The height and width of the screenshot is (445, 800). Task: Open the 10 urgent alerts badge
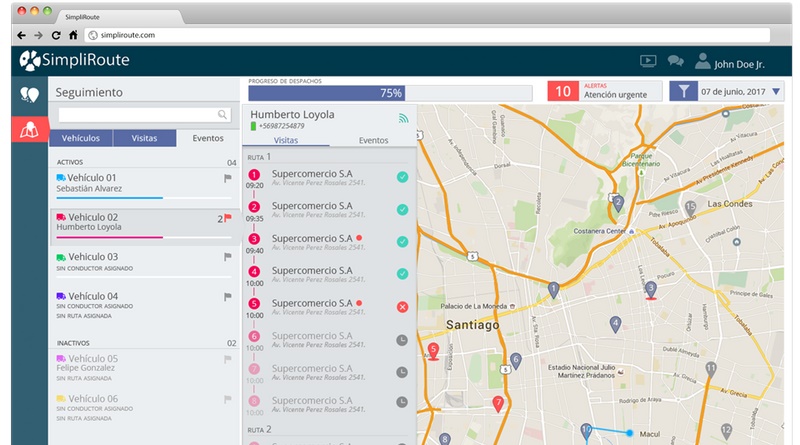click(x=563, y=91)
